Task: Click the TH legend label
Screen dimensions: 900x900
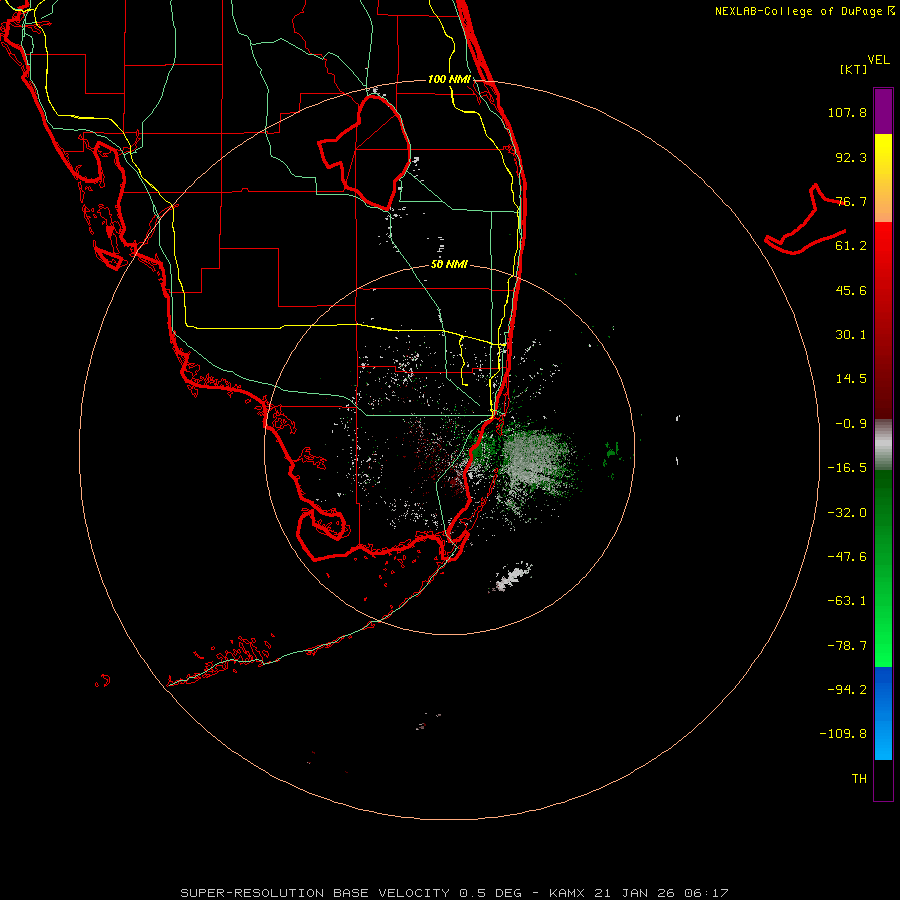Action: coord(859,778)
